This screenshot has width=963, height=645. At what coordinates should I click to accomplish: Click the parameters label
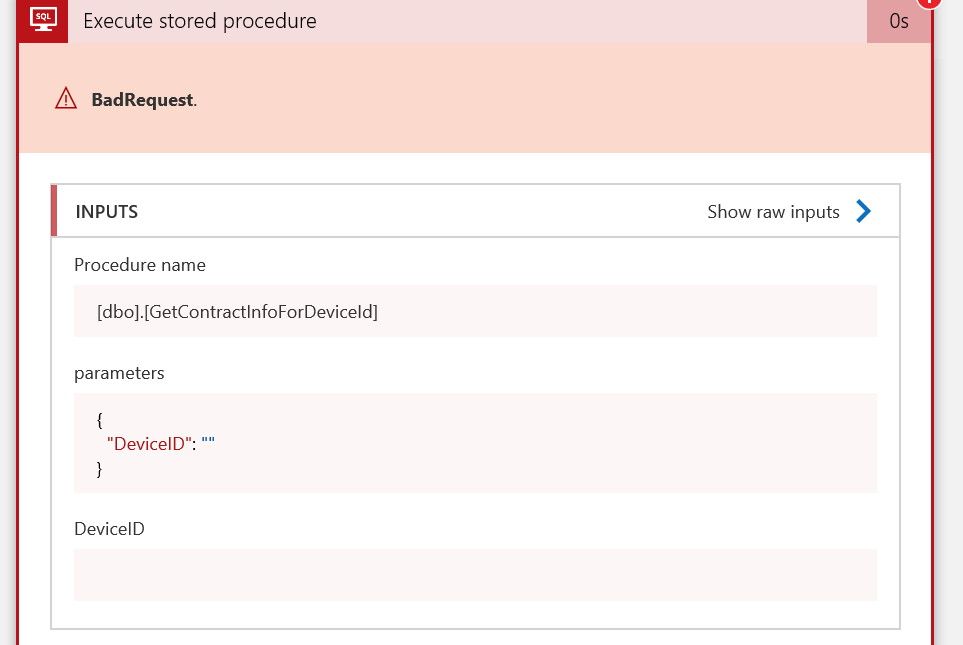coord(119,373)
